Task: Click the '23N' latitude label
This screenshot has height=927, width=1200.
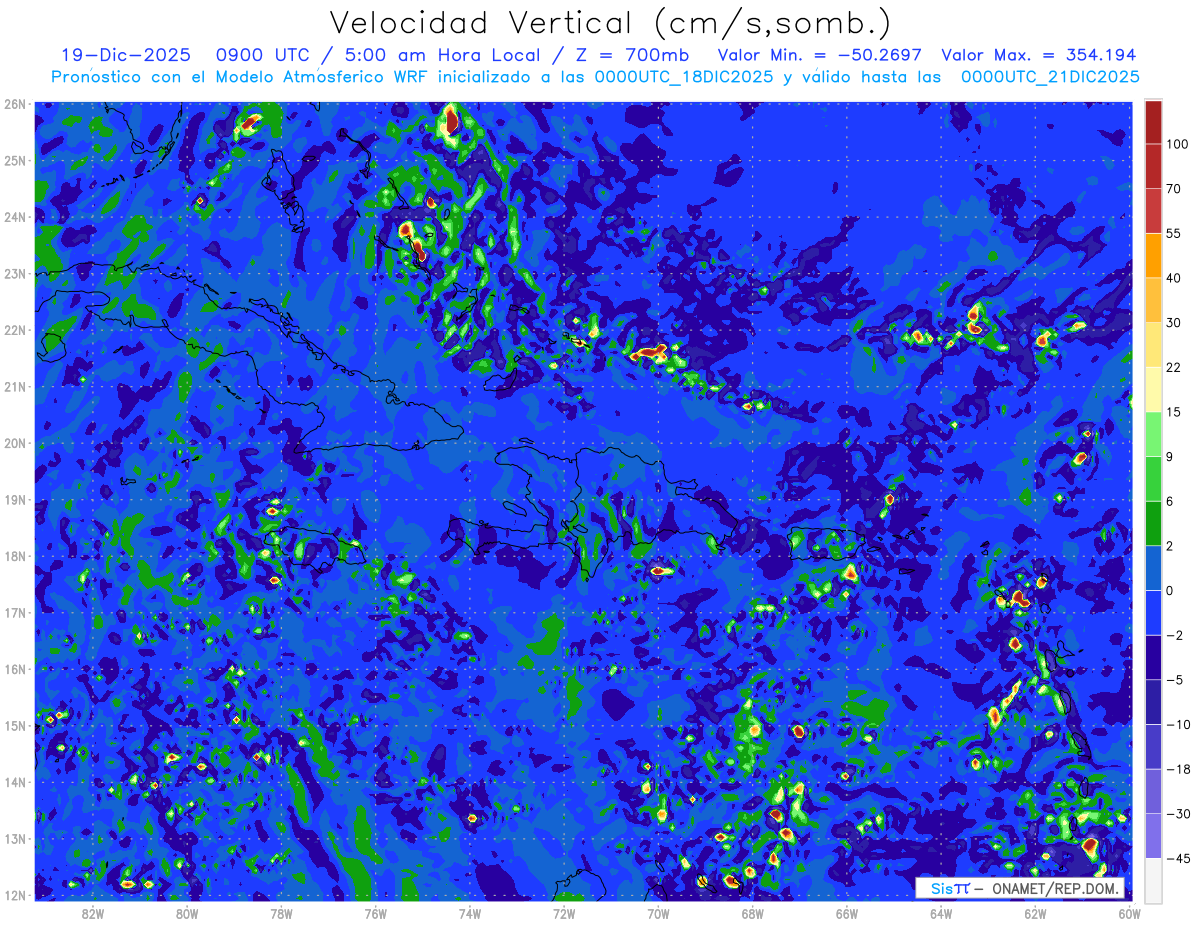Action: coord(15,273)
